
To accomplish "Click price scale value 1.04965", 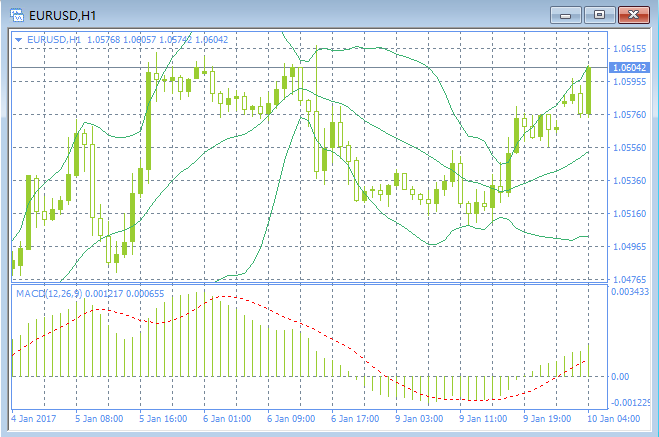I will pos(629,247).
